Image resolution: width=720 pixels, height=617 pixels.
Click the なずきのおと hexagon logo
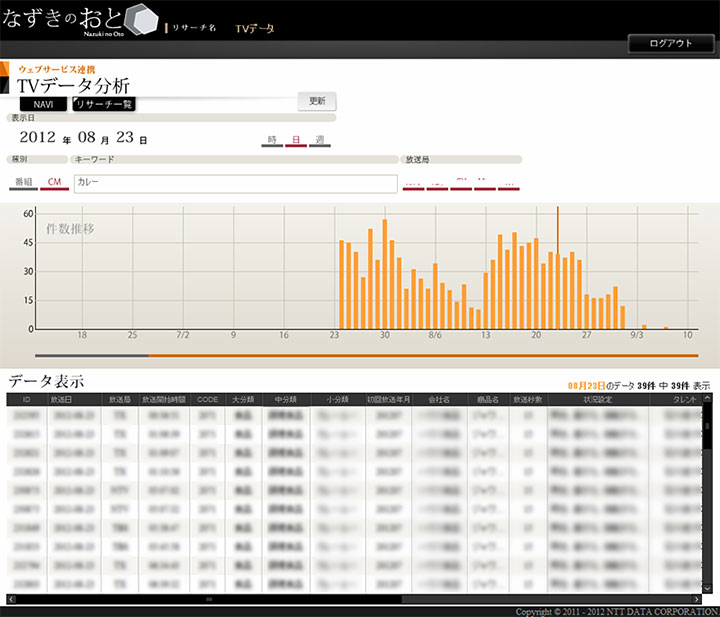[141, 21]
